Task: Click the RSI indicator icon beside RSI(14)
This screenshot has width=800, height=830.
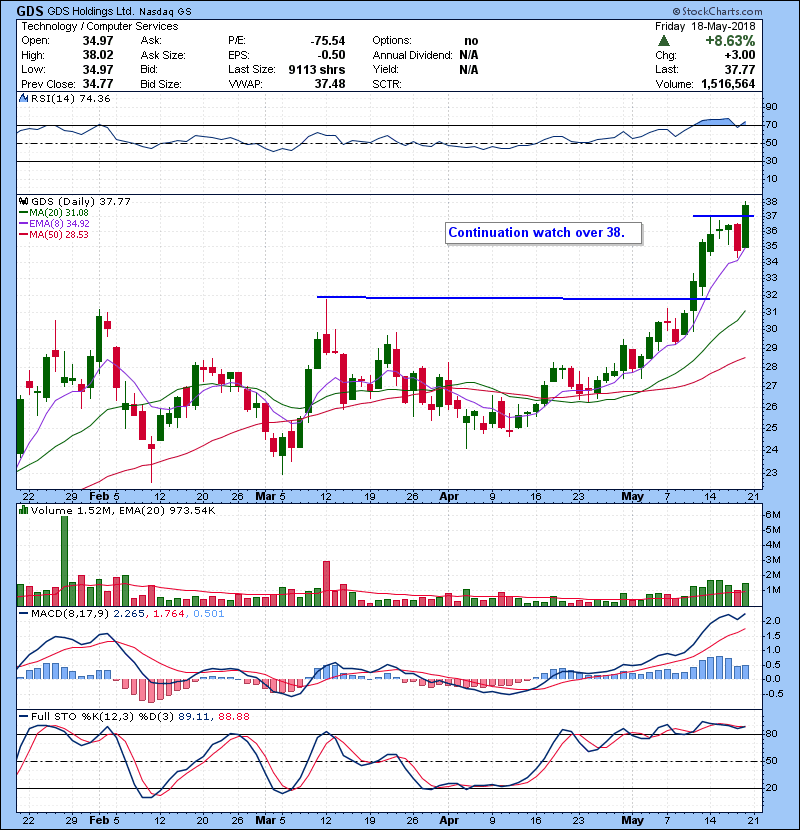Action: pyautogui.click(x=23, y=98)
